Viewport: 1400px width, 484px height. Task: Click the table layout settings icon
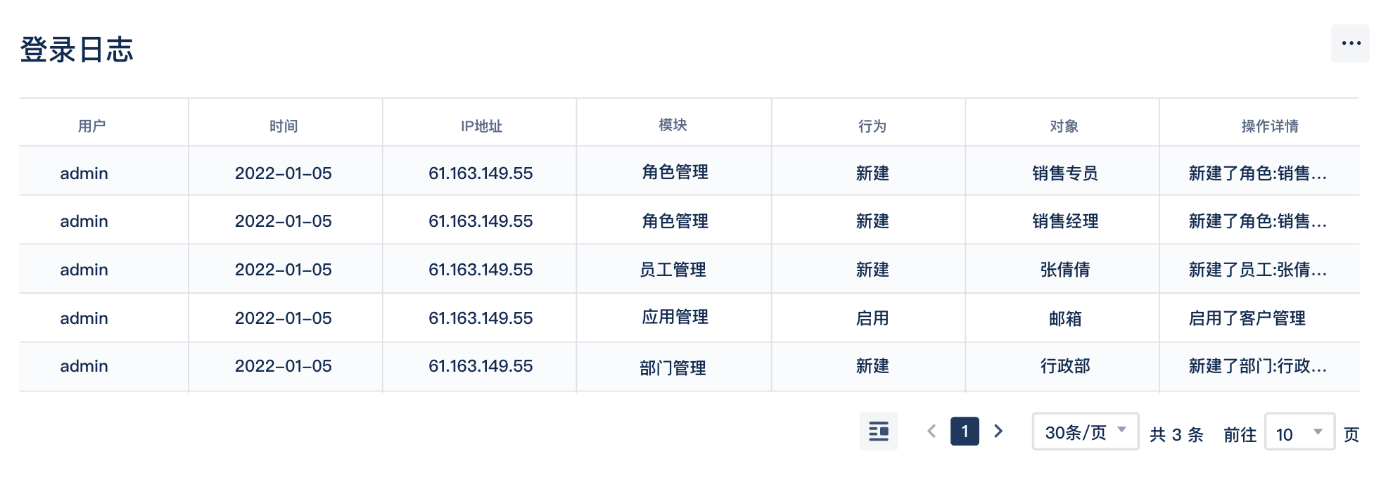[879, 432]
